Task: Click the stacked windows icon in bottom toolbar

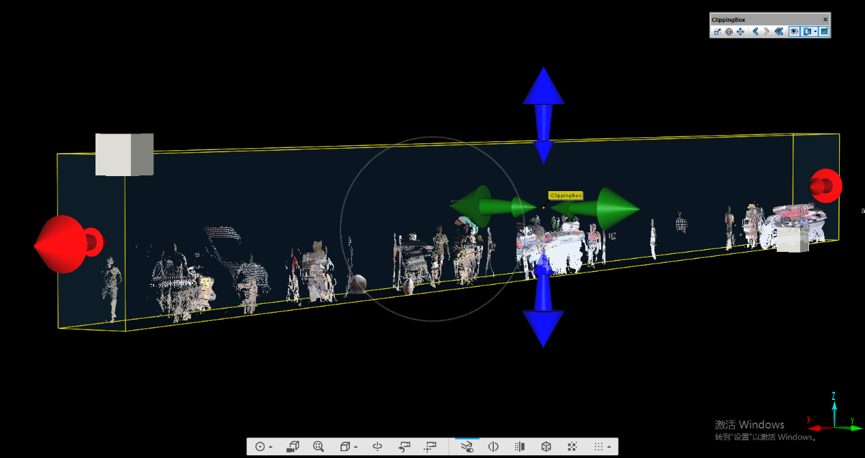Action: pyautogui.click(x=292, y=447)
